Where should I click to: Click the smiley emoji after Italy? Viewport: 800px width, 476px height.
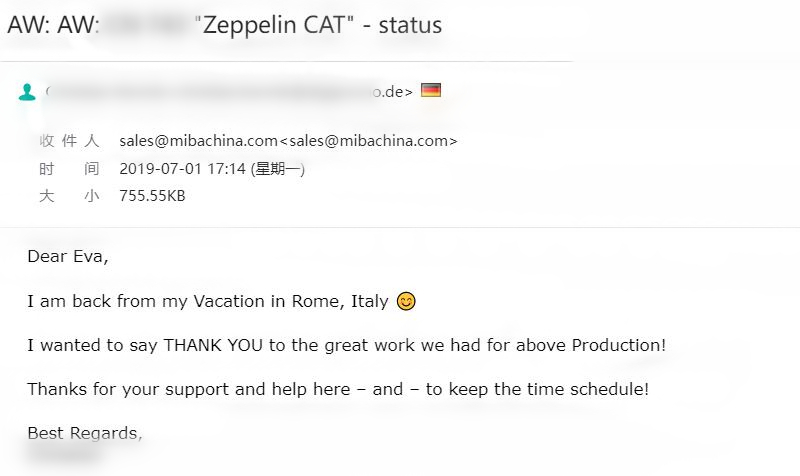point(406,301)
